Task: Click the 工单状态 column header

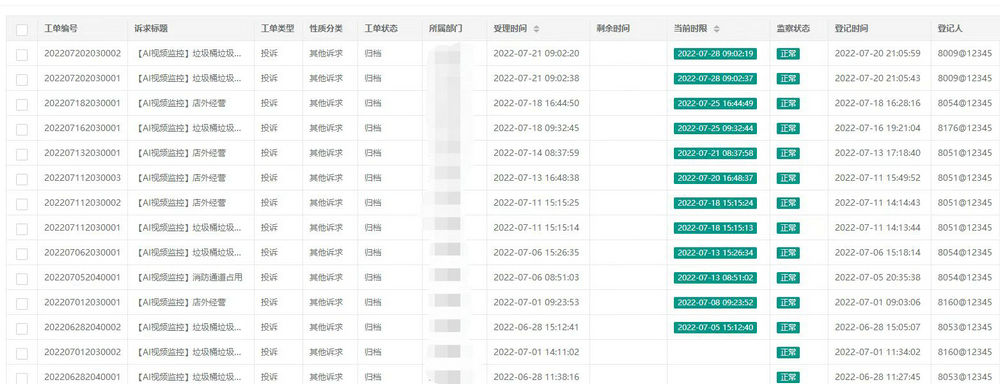Action: (381, 29)
